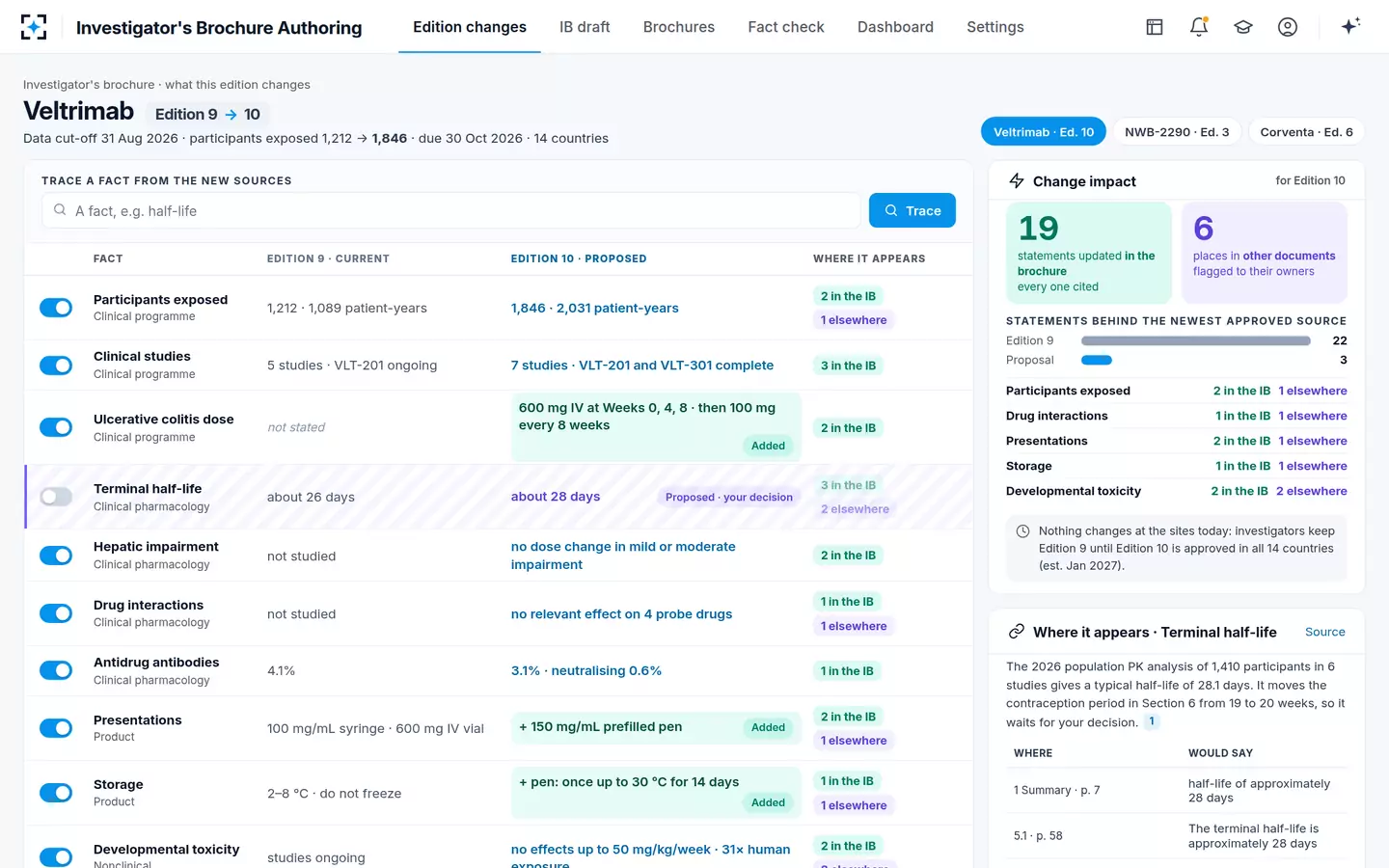Open the learning cap icon
The image size is (1389, 868).
(1243, 27)
